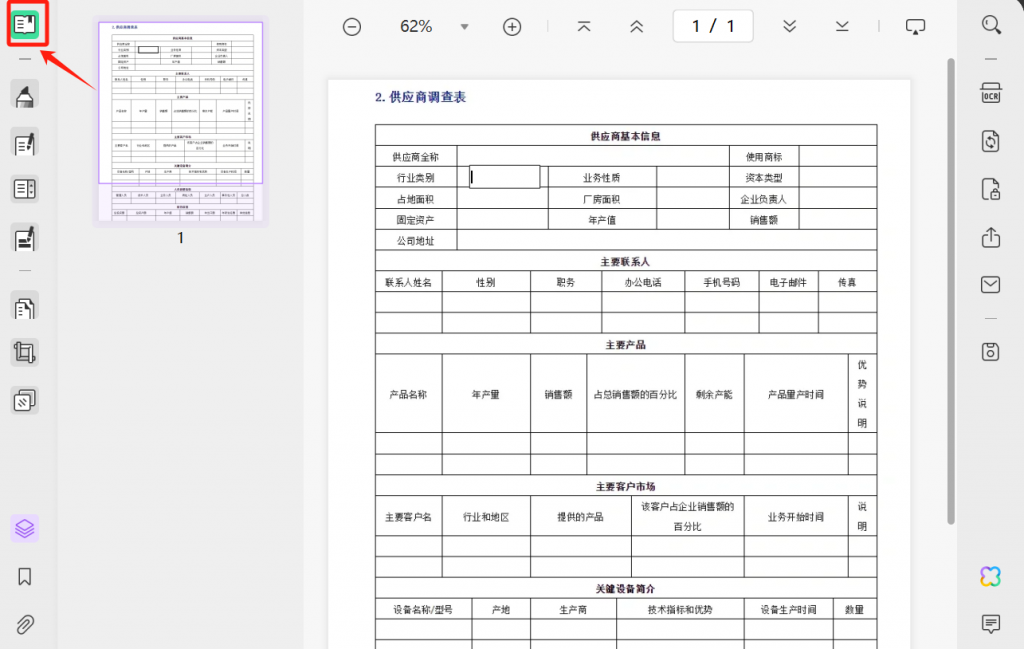Click the active text field beside 行业类别

pos(505,177)
